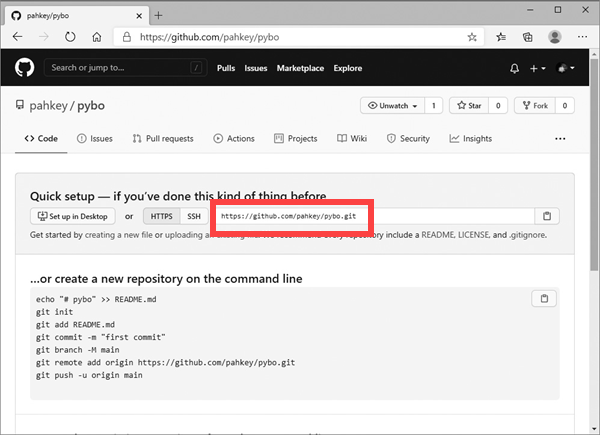Image resolution: width=600 pixels, height=435 pixels.
Task: Click the repository clone URL field
Action: [372, 216]
